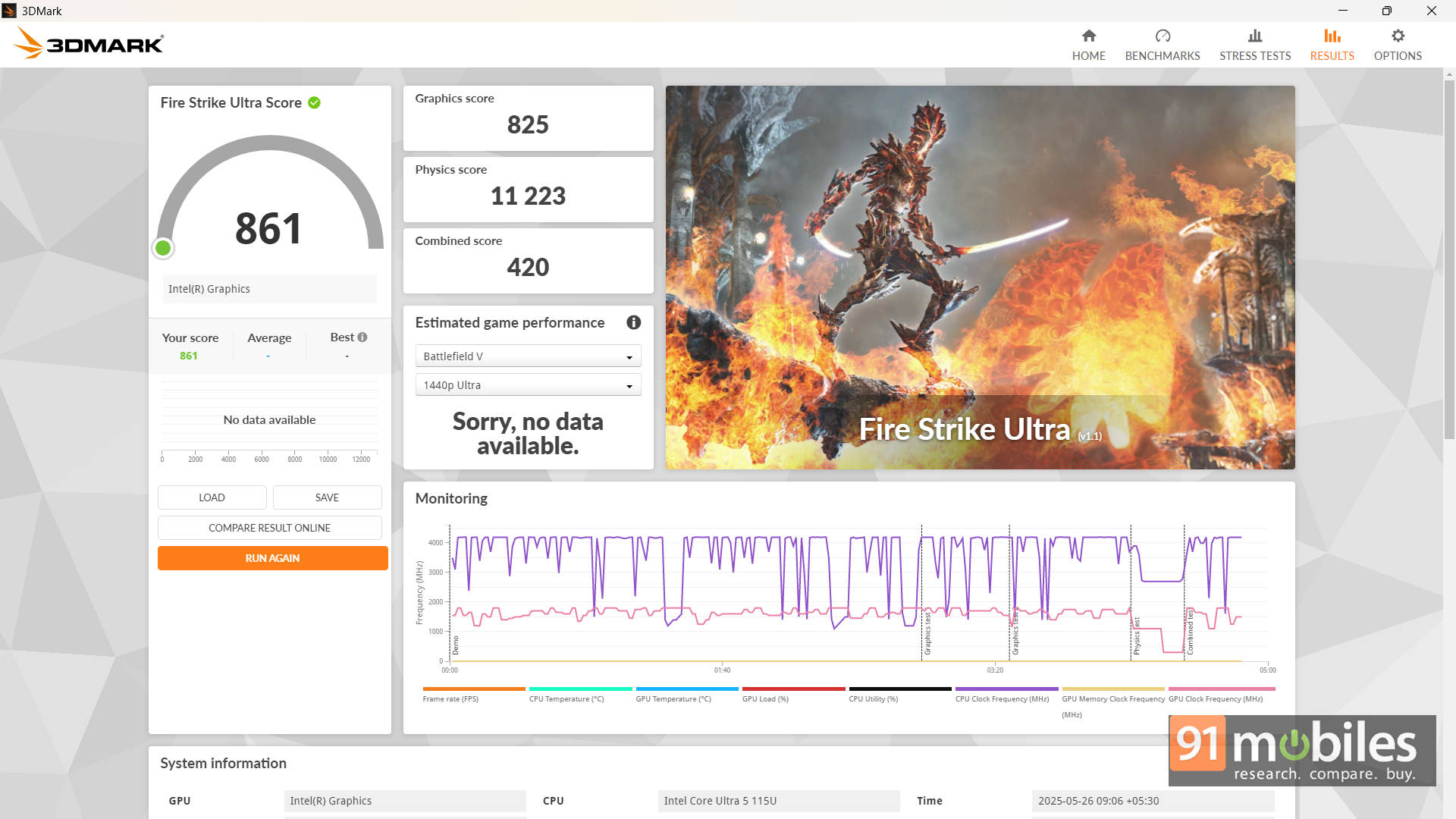Click the info icon next to Best
Screen dimensions: 1456x819
pos(362,337)
